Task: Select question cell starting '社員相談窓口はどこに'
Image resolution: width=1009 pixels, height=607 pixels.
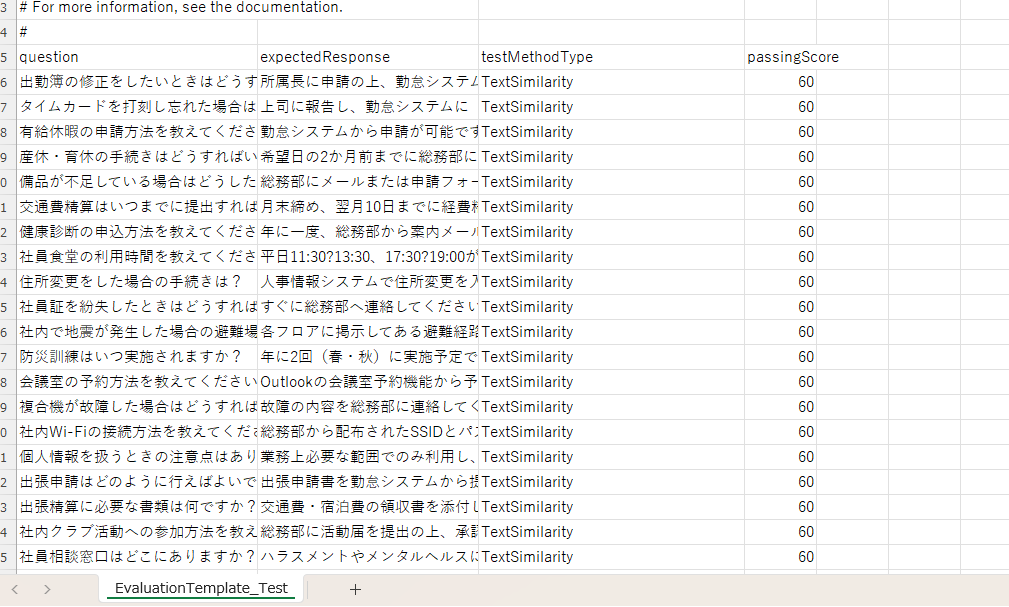Action: pyautogui.click(x=137, y=557)
